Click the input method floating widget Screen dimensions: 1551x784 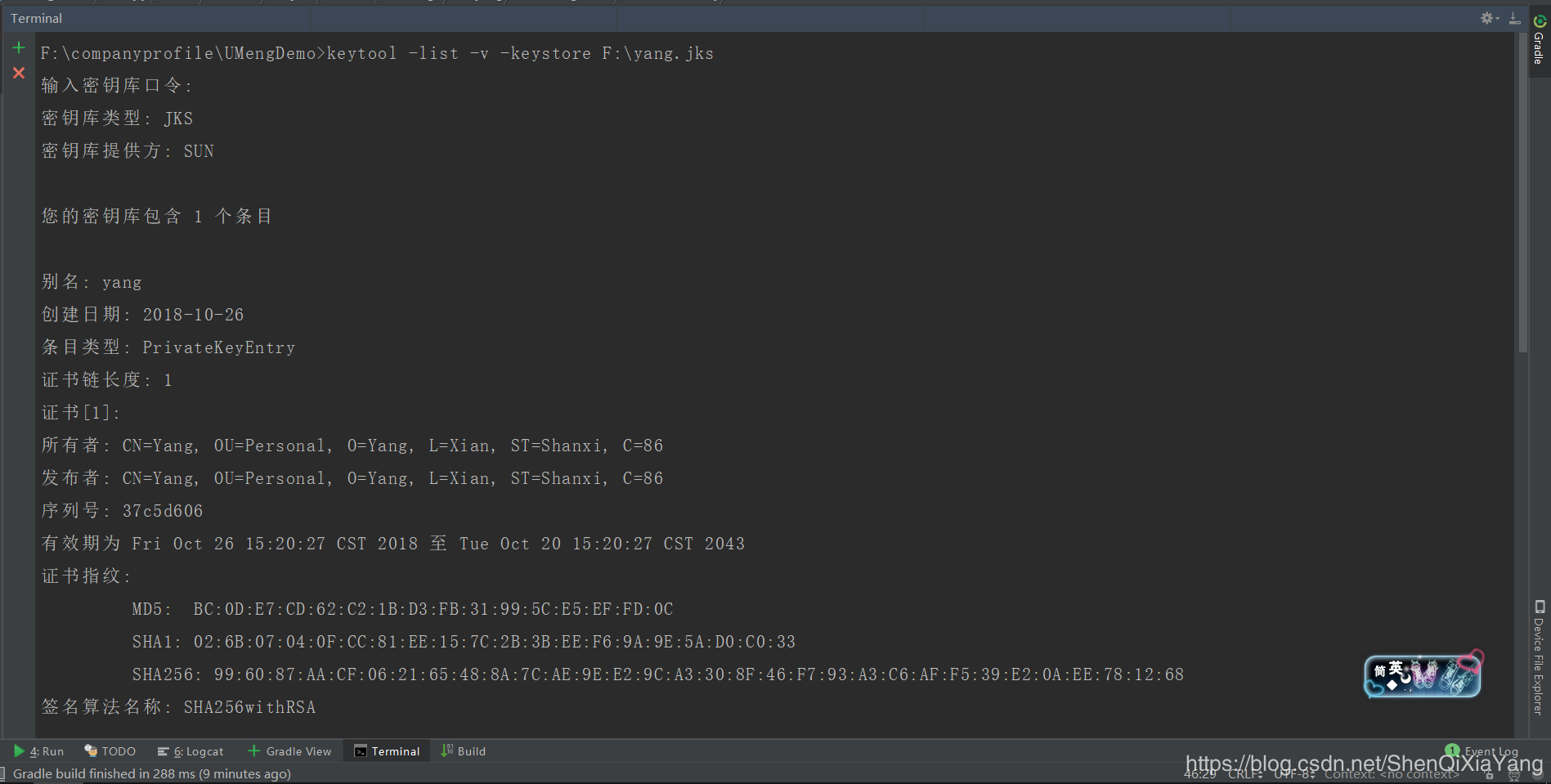(x=1423, y=674)
